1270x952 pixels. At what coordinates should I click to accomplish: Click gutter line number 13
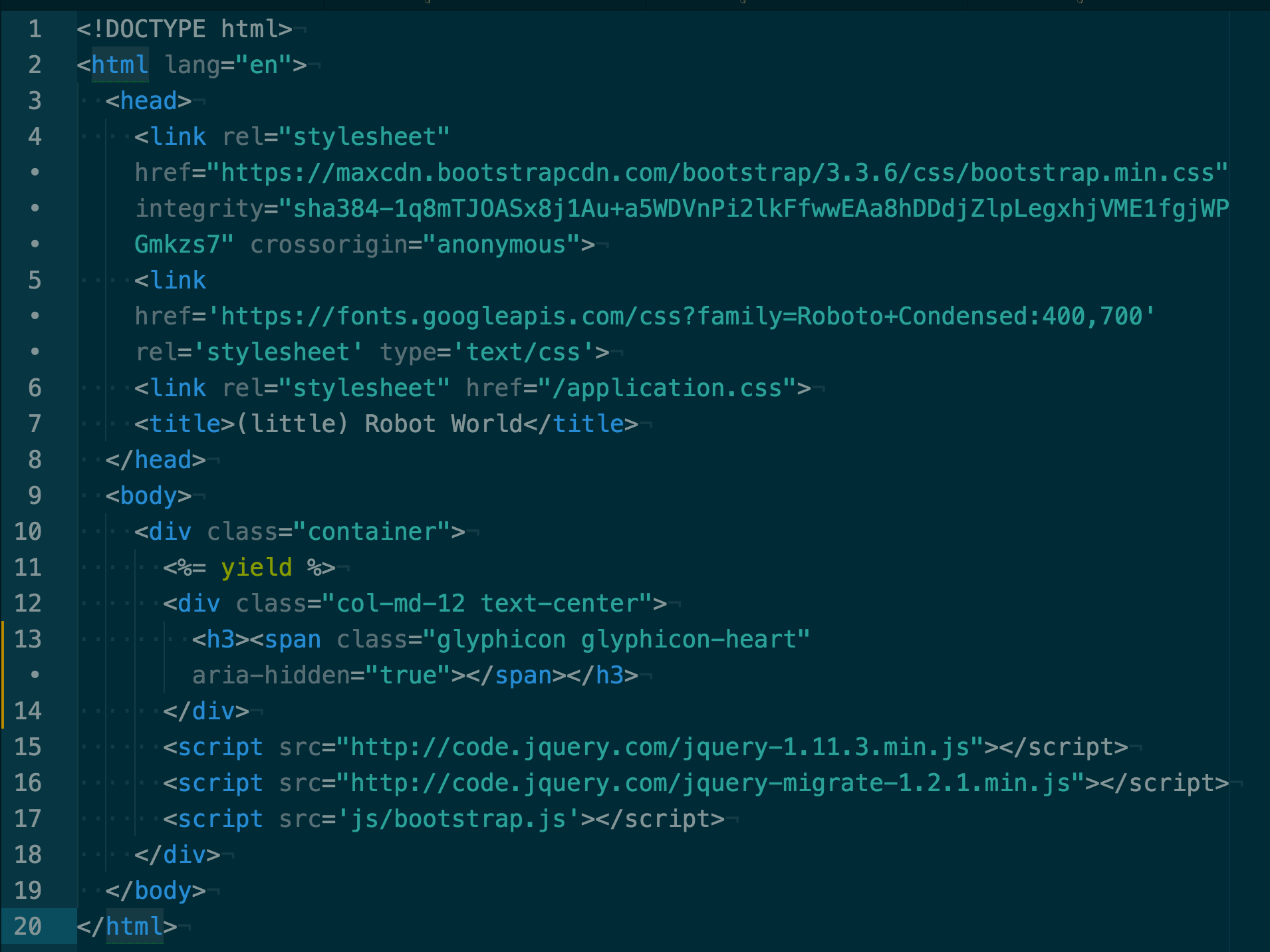[x=28, y=639]
